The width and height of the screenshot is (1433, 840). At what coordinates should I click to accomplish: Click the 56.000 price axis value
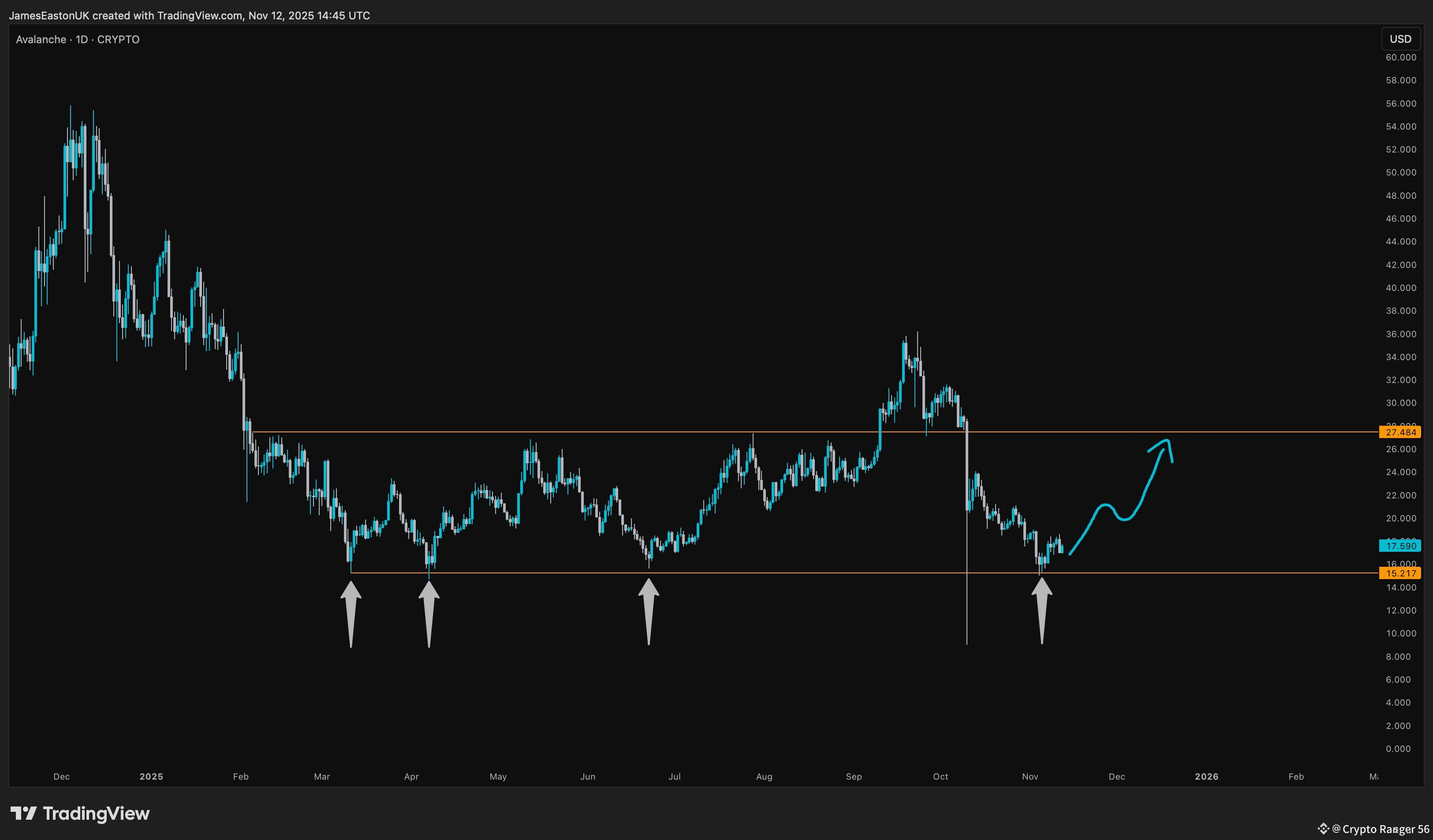(x=1400, y=104)
